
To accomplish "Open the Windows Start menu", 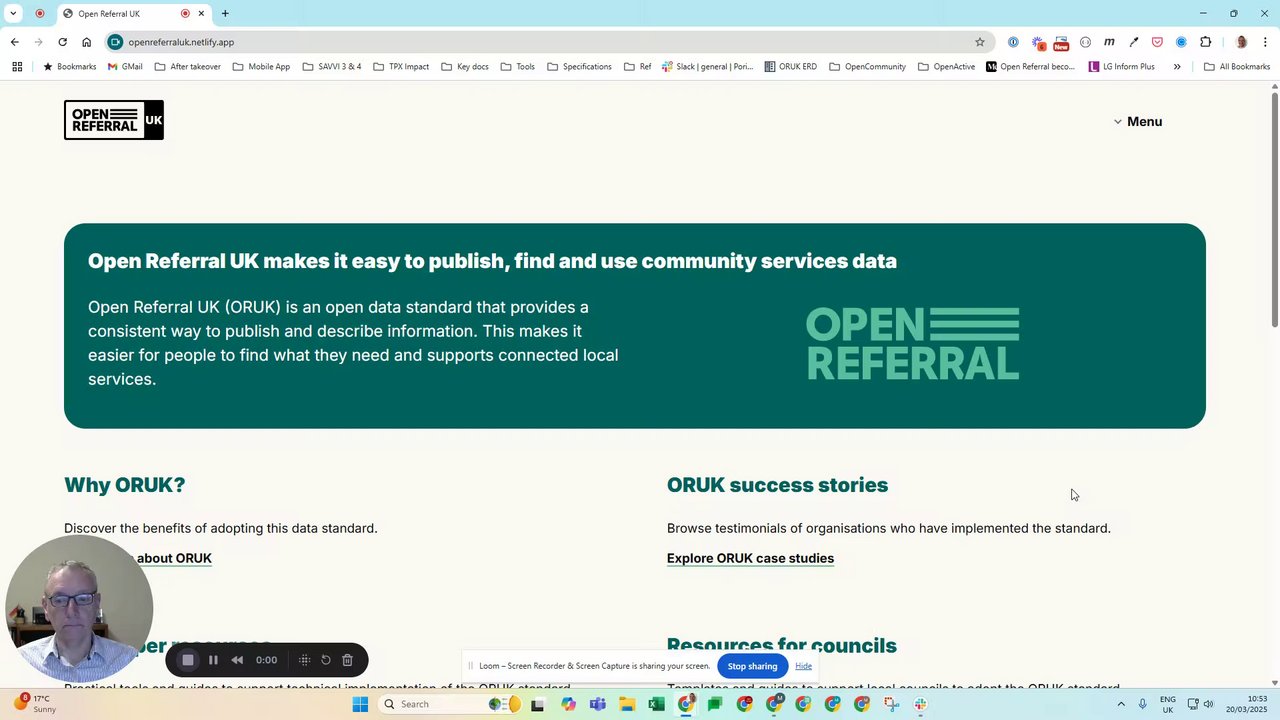I will [360, 704].
